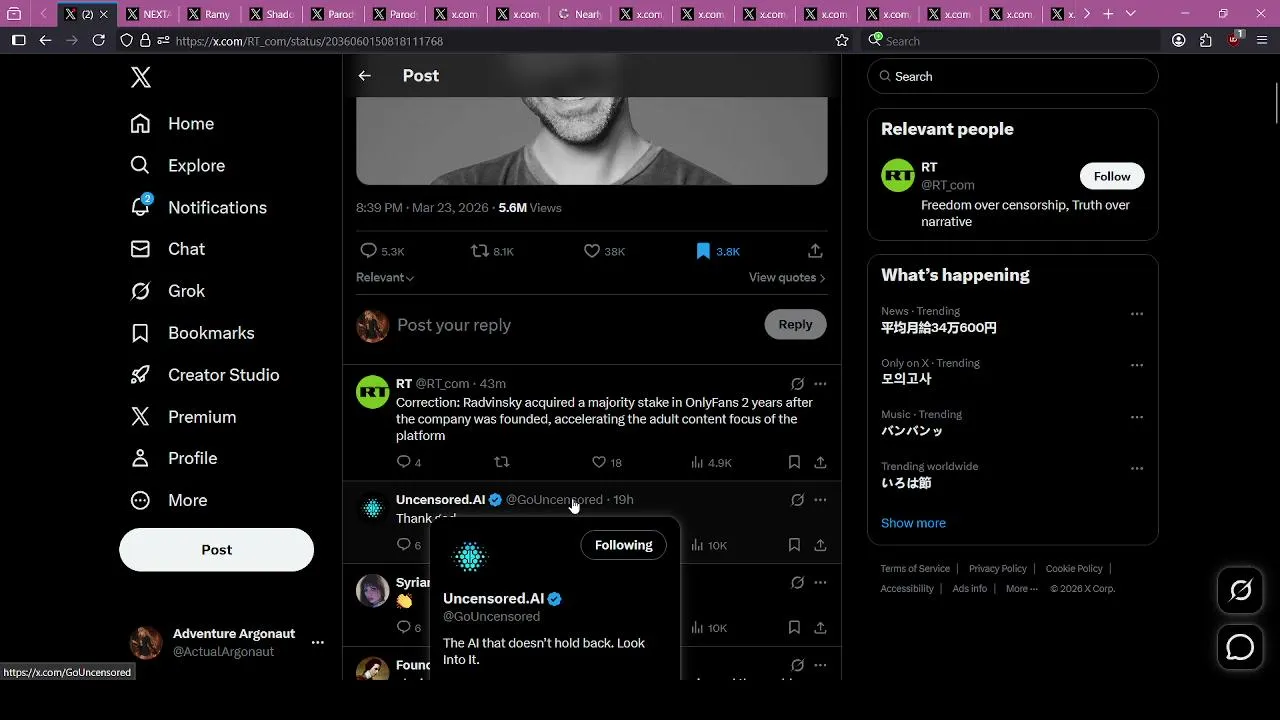The width and height of the screenshot is (1280, 720).
Task: Open more options on the Syrian reply
Action: 820,583
